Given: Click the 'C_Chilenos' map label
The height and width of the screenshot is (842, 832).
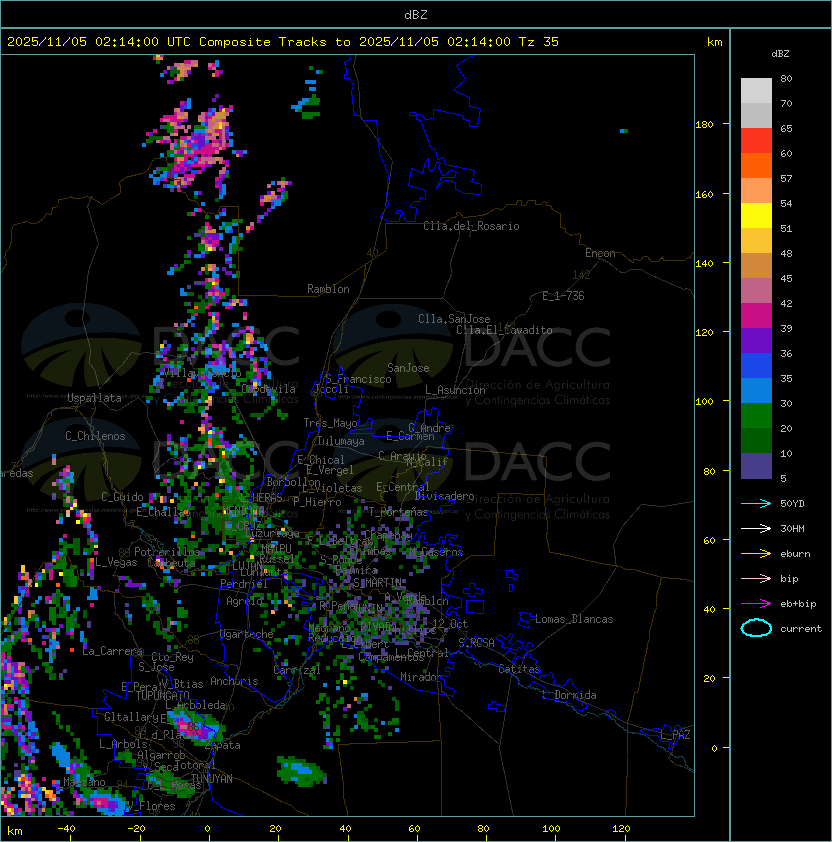Looking at the screenshot, I should (95, 436).
